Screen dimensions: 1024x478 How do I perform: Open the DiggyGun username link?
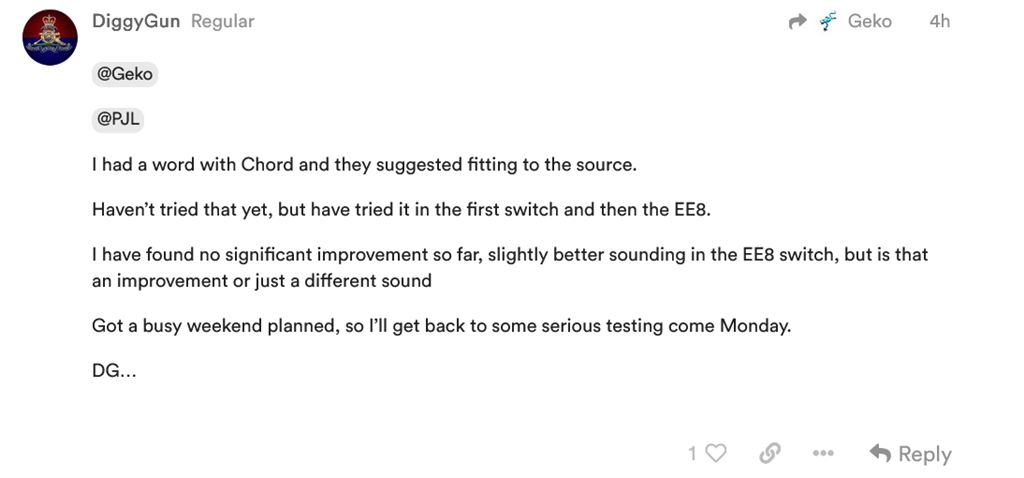[x=136, y=22]
